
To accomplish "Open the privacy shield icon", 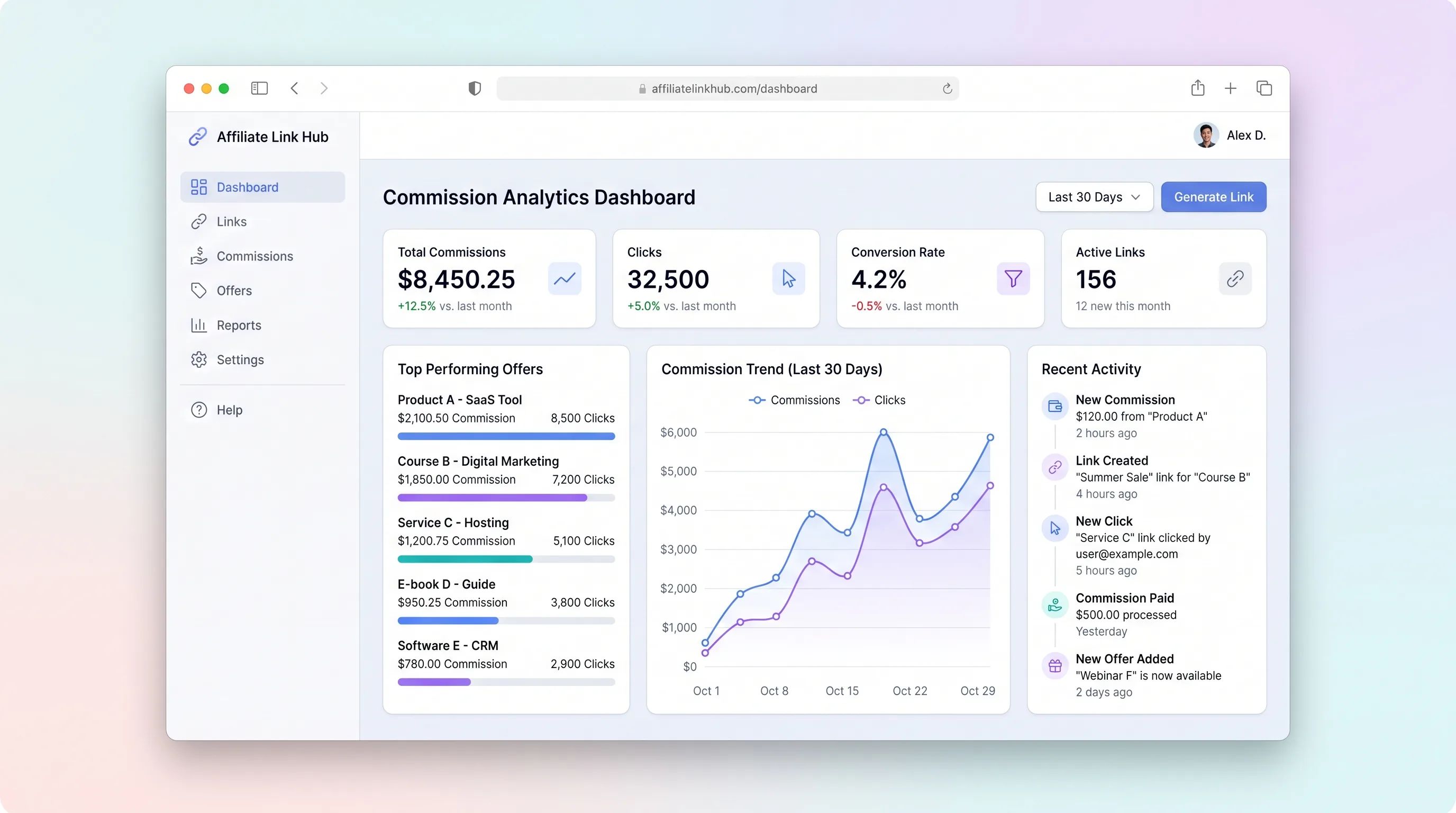I will pyautogui.click(x=475, y=88).
